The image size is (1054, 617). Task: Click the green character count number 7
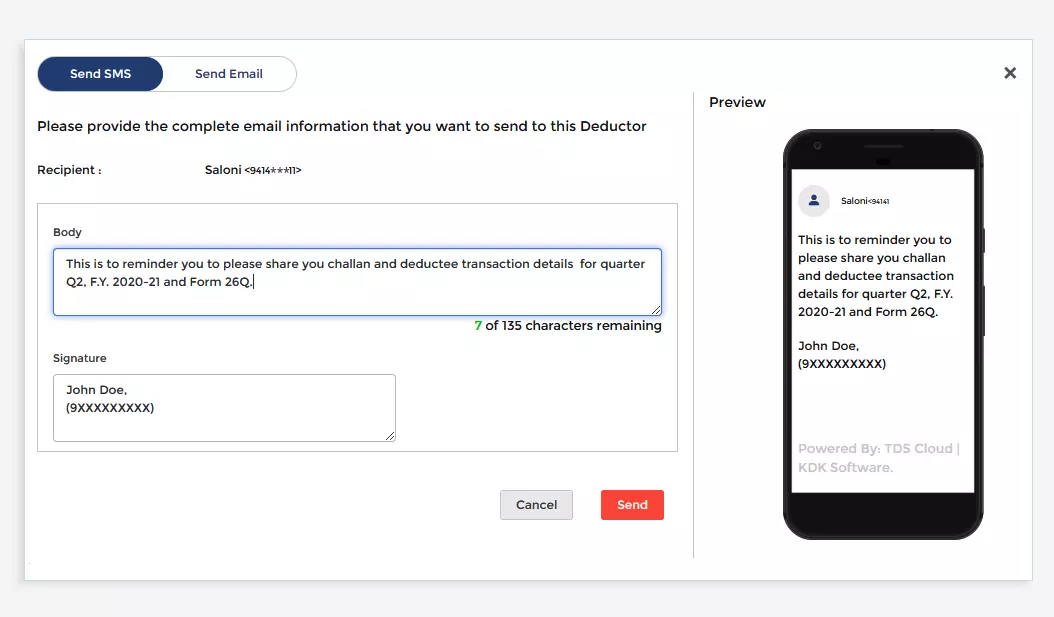pos(477,325)
